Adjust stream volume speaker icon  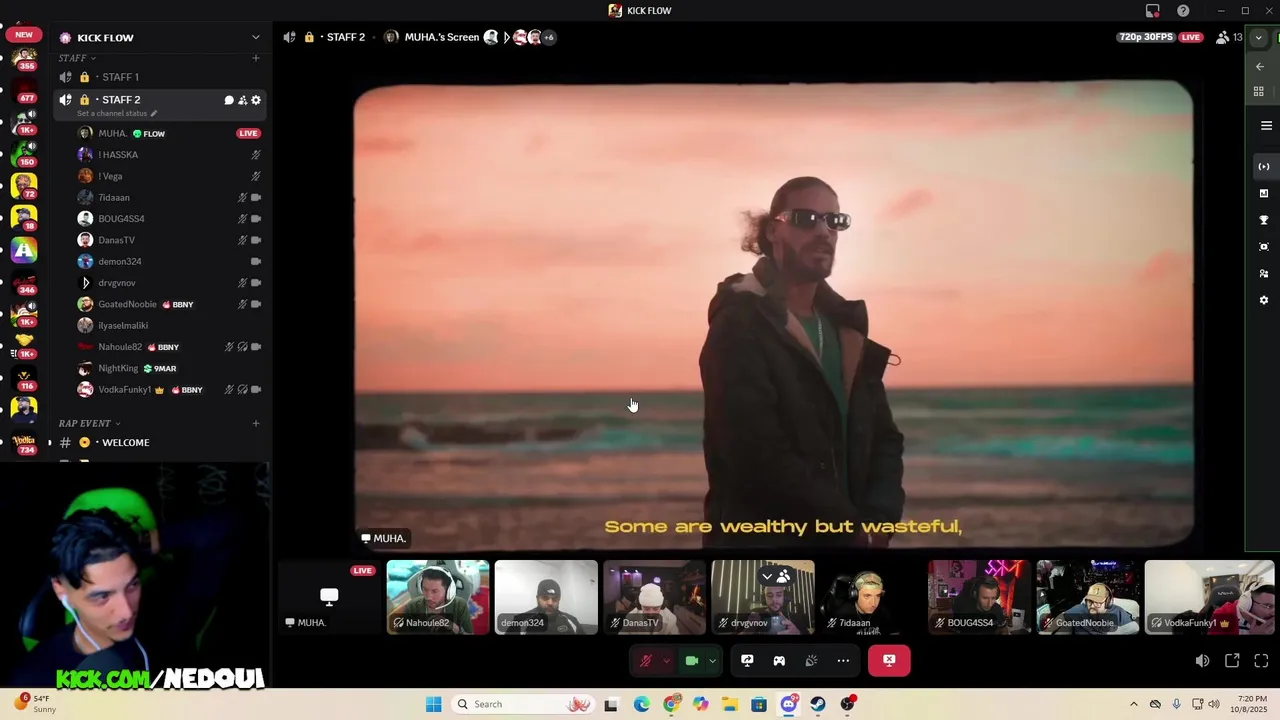[1202, 661]
